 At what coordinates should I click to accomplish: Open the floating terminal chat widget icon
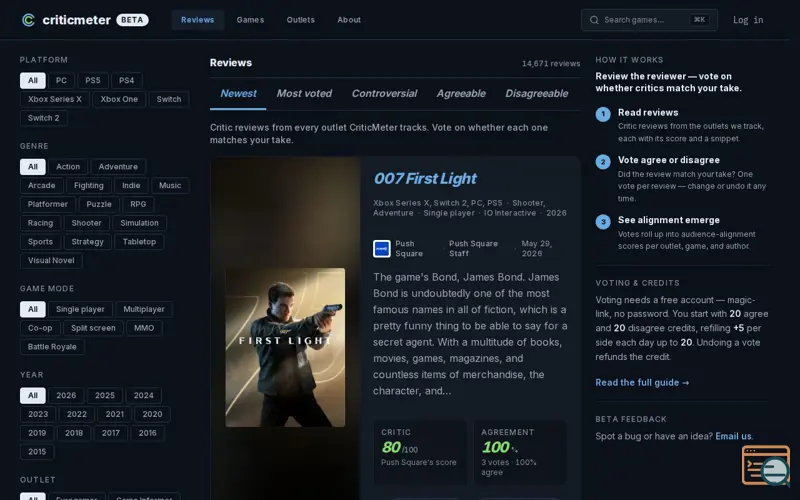pyautogui.click(x=766, y=465)
